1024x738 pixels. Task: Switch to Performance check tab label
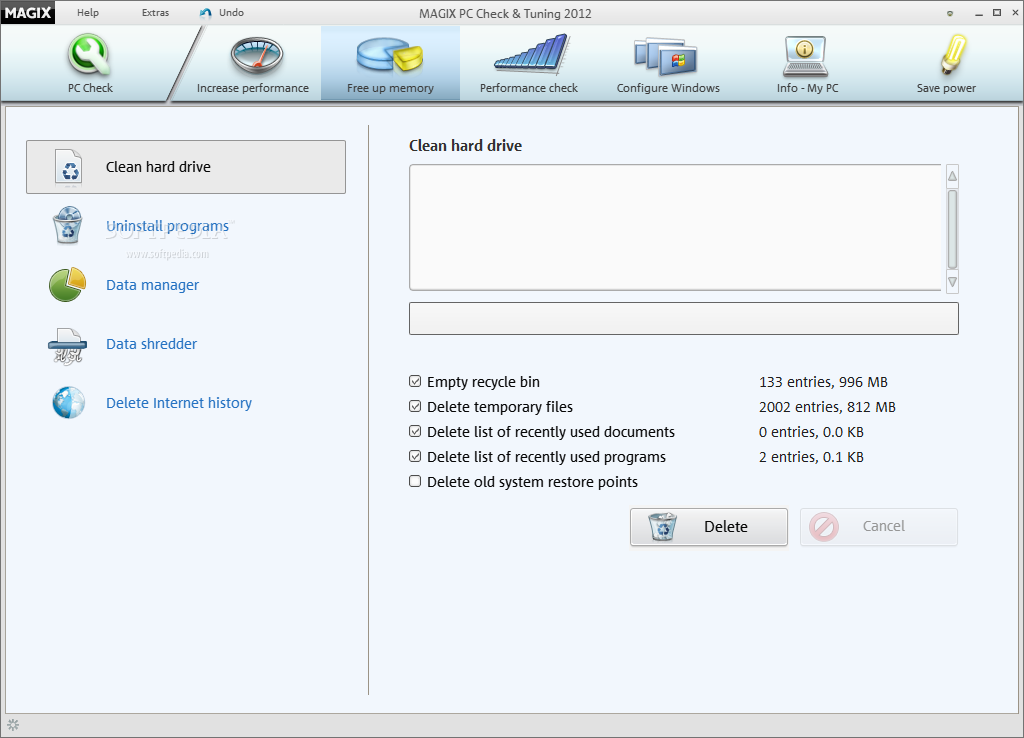pos(529,88)
